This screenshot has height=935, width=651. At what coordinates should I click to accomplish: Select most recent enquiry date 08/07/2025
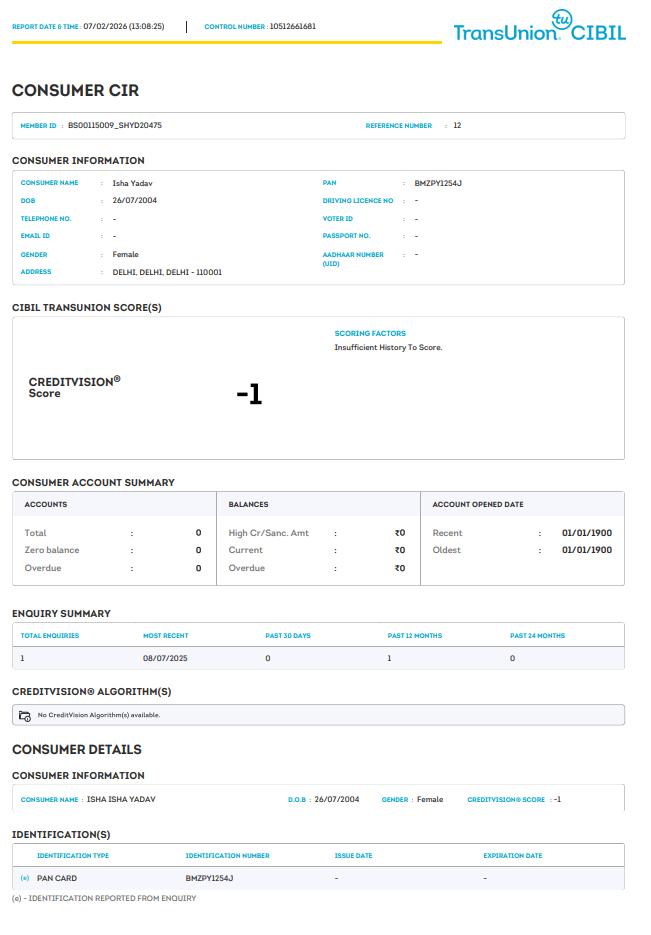point(165,658)
